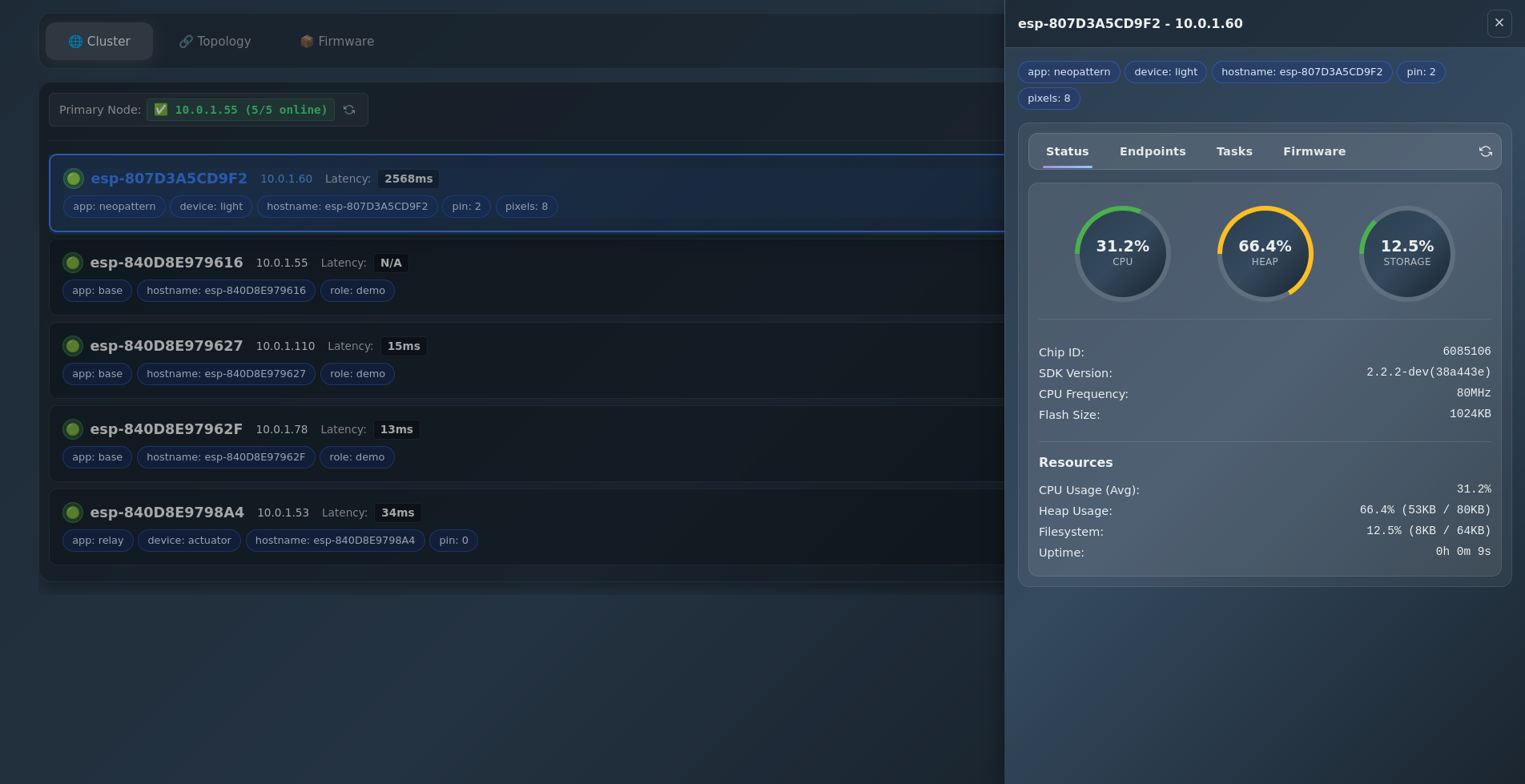Close the node details drawer
Image resolution: width=1525 pixels, height=784 pixels.
1499,23
